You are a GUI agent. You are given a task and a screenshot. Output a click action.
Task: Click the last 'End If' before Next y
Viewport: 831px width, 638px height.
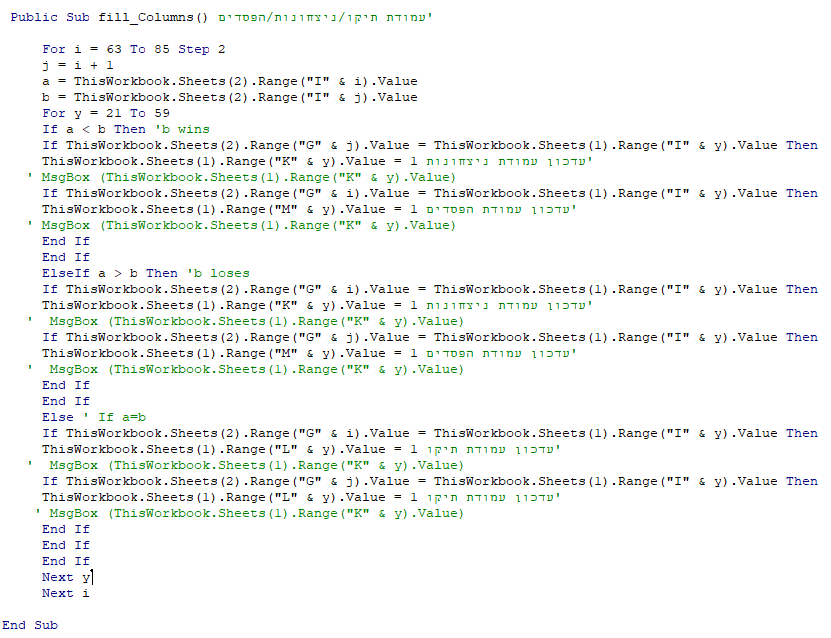point(66,561)
